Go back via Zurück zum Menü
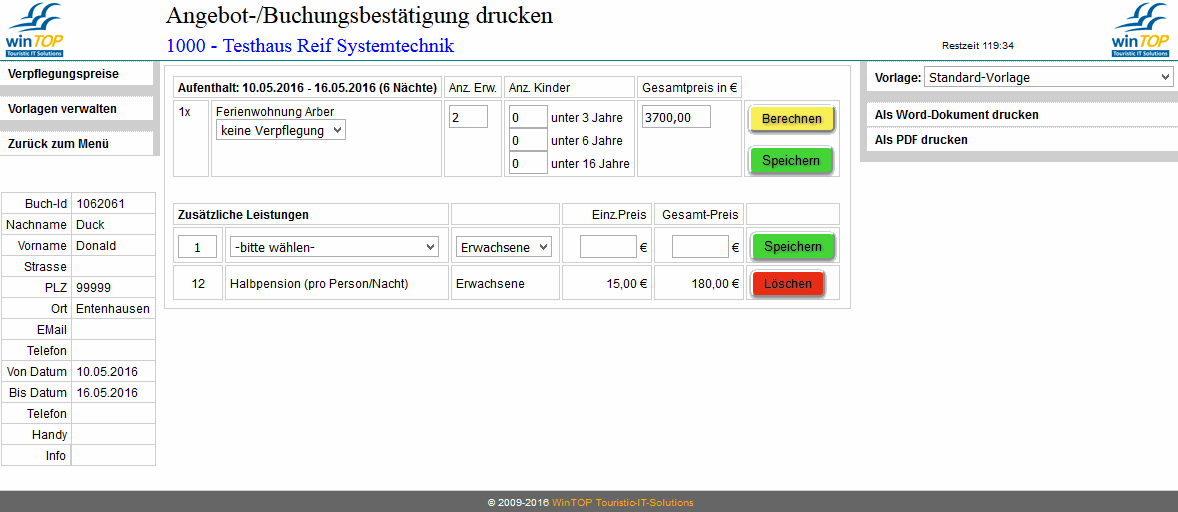This screenshot has height=512, width=1178. coord(58,144)
